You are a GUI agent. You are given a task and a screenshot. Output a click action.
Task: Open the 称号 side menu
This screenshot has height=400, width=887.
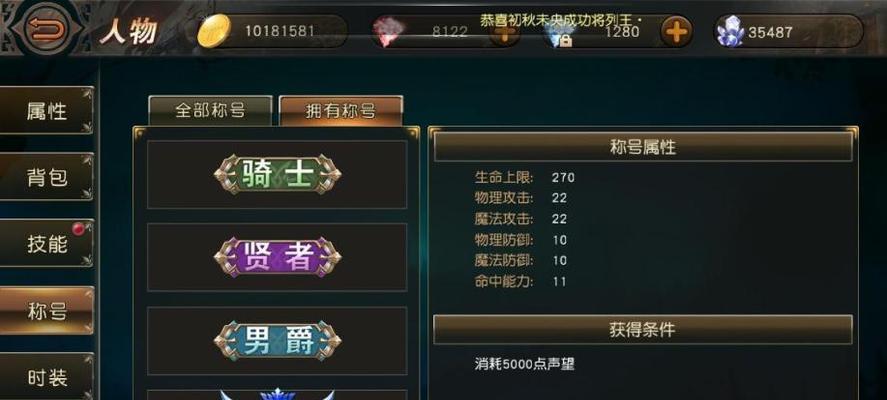[46, 310]
